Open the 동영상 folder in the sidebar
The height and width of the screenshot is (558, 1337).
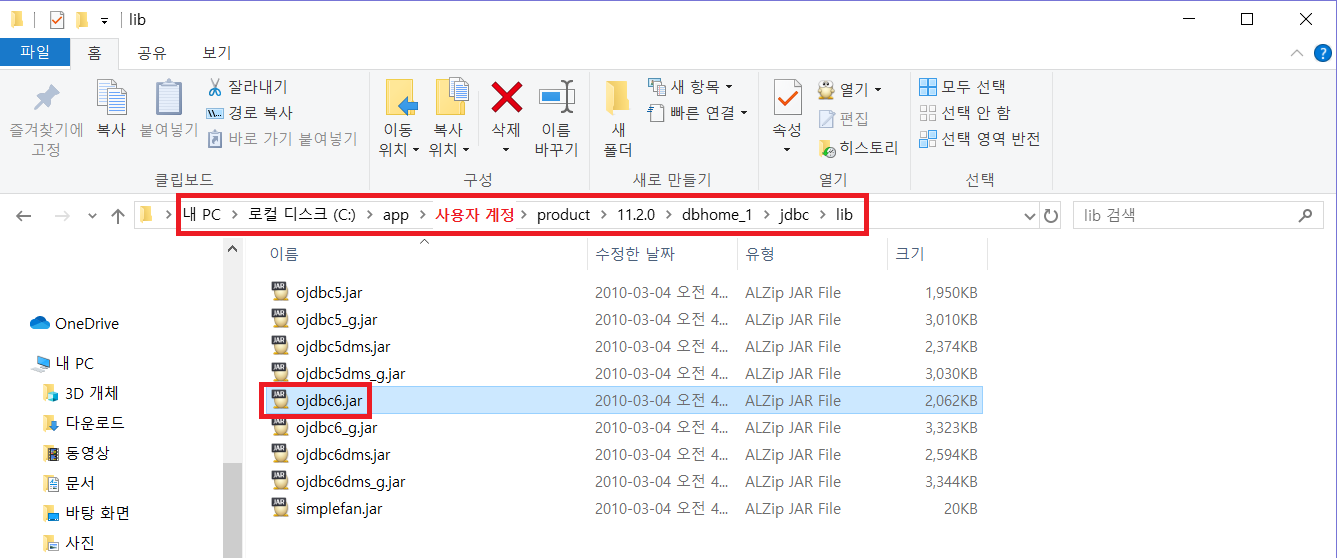pyautogui.click(x=76, y=453)
